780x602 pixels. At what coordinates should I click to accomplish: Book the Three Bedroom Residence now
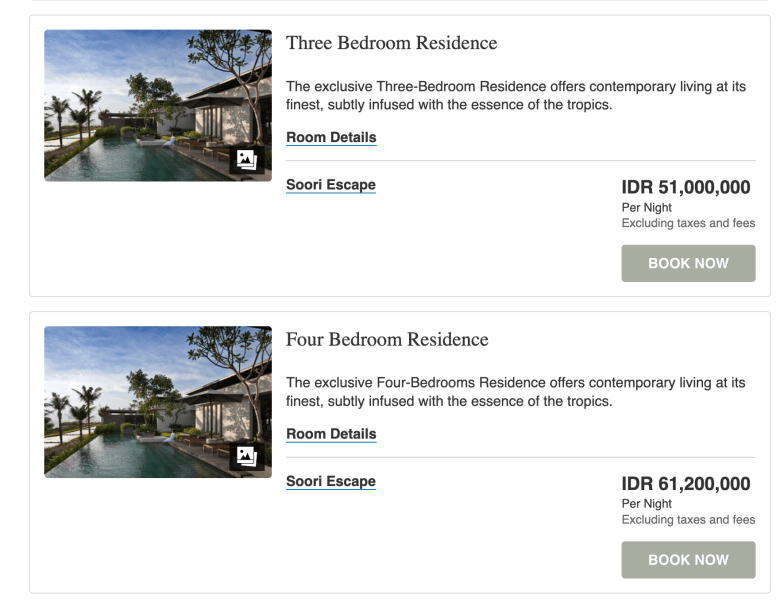coord(688,263)
